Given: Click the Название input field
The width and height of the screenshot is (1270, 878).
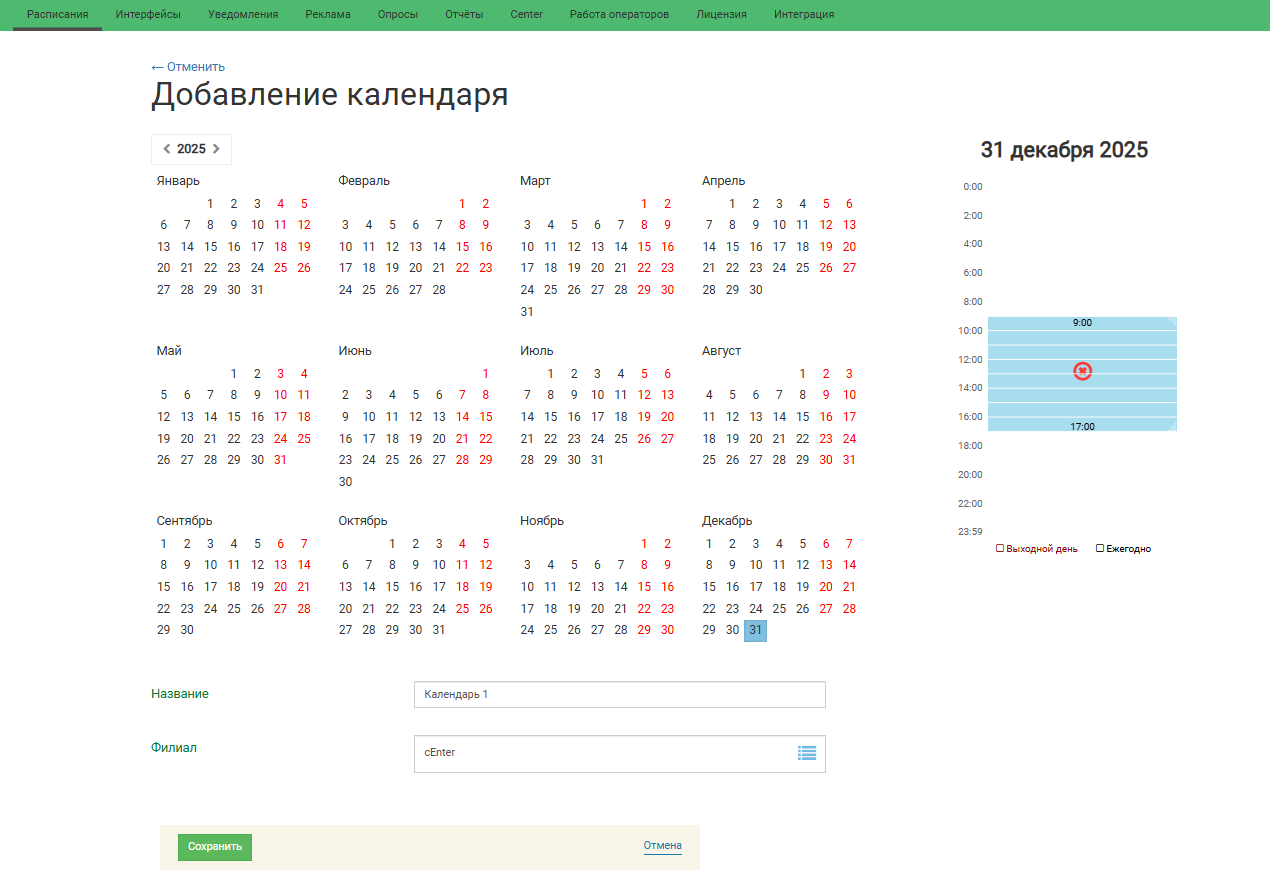Looking at the screenshot, I should click(x=619, y=694).
